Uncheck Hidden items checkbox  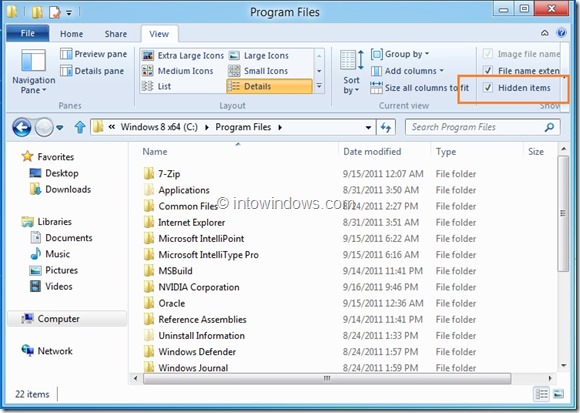pyautogui.click(x=488, y=88)
